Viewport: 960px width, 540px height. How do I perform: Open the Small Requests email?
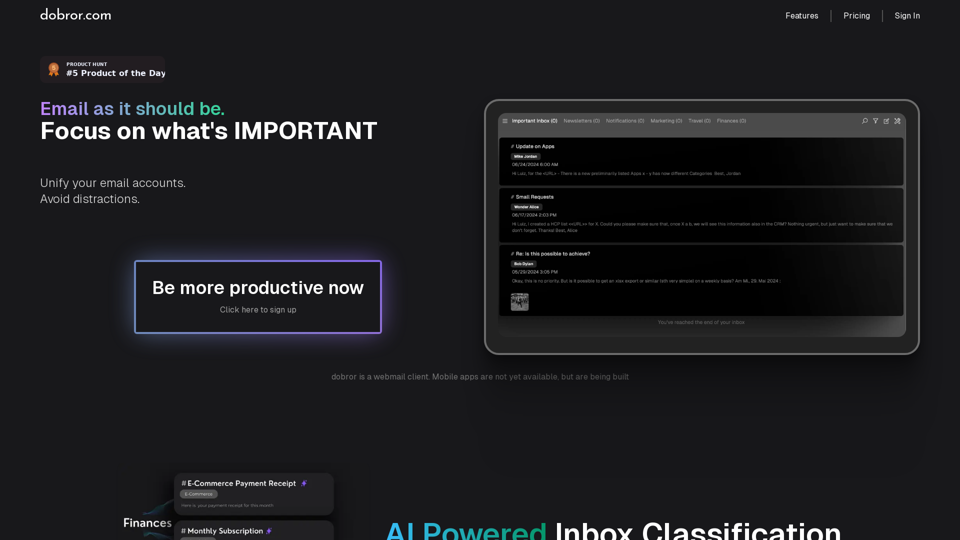click(701, 215)
